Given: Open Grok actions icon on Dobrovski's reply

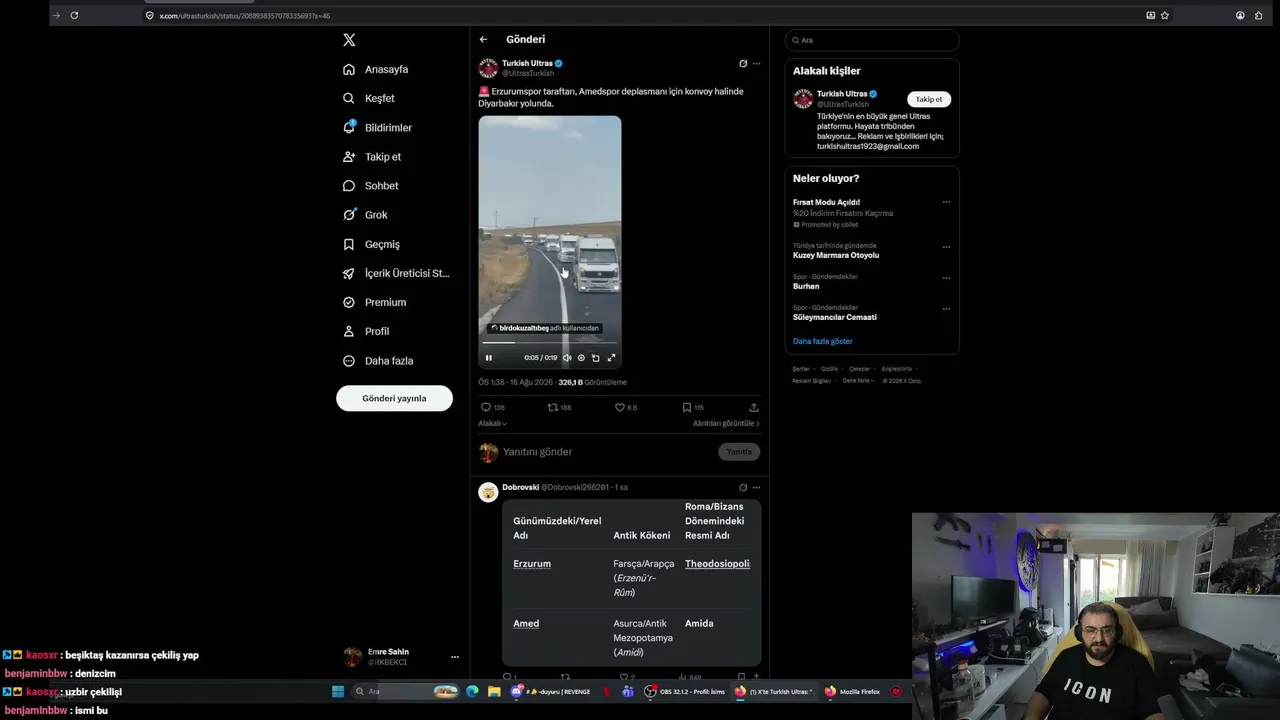Looking at the screenshot, I should tap(743, 488).
